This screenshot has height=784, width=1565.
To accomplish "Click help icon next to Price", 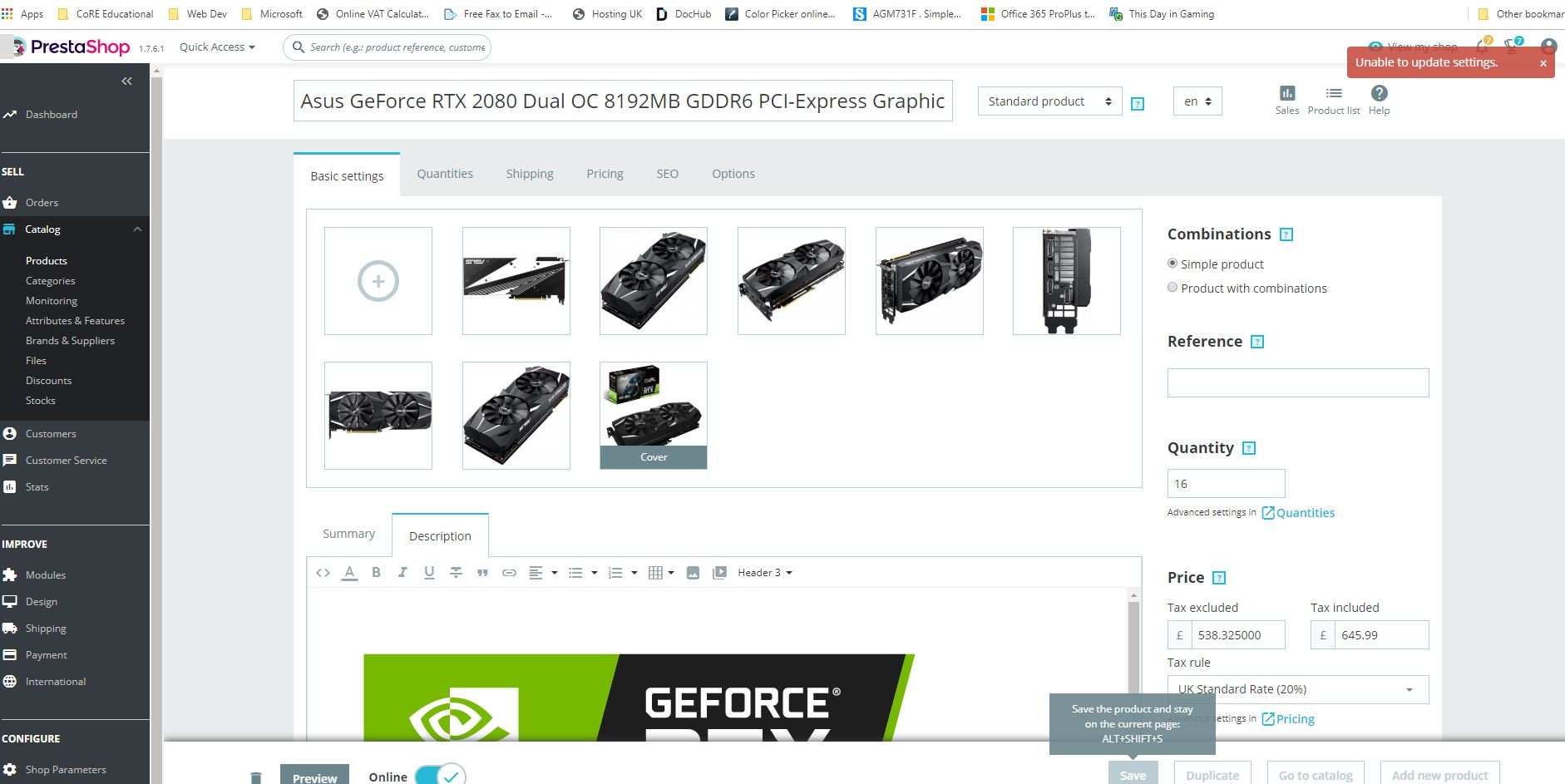I will pyautogui.click(x=1219, y=578).
